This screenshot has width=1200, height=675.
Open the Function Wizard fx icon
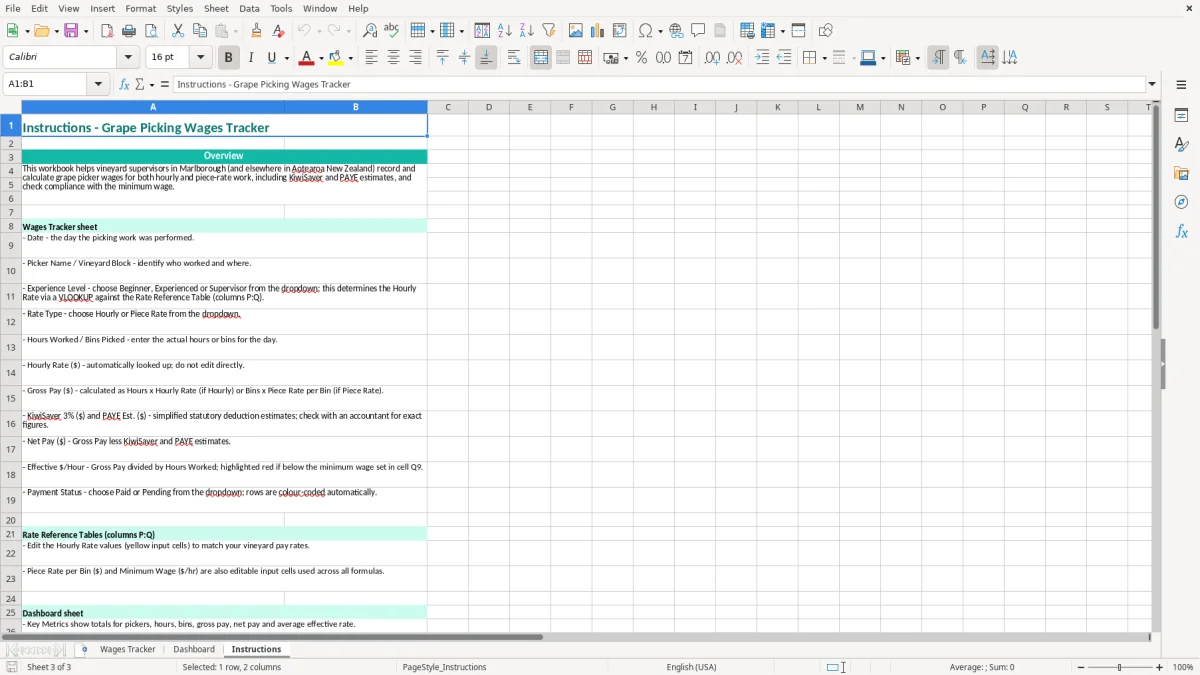click(x=124, y=84)
